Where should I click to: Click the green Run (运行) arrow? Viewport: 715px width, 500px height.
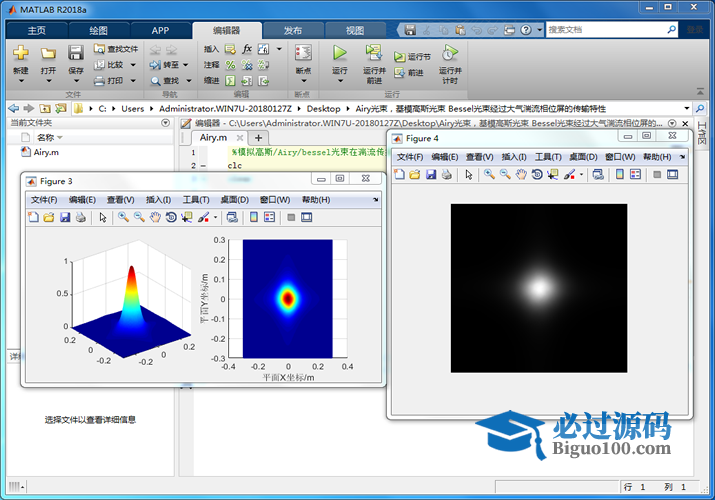[x=339, y=53]
